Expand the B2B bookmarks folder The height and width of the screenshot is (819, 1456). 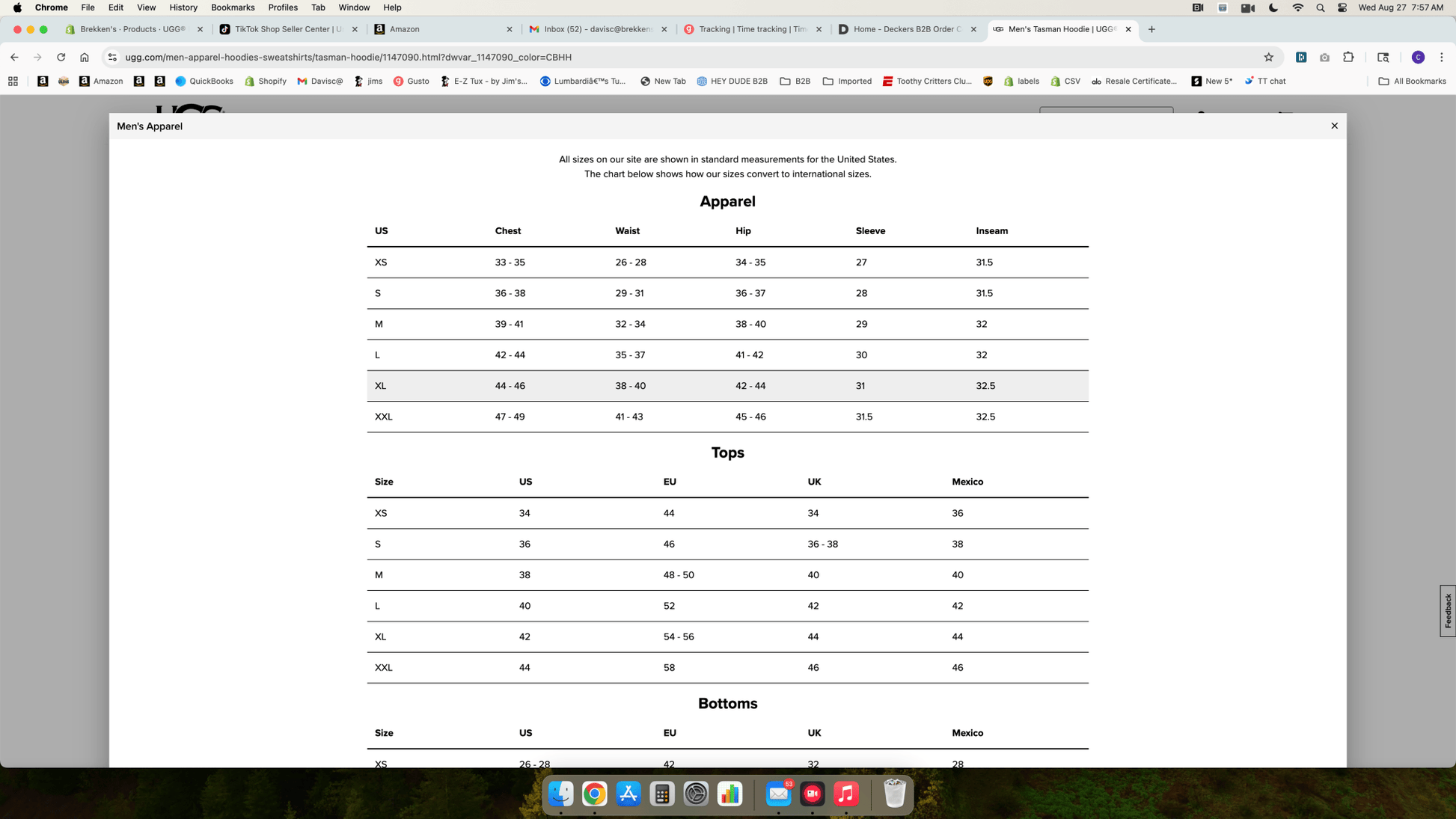[x=795, y=81]
